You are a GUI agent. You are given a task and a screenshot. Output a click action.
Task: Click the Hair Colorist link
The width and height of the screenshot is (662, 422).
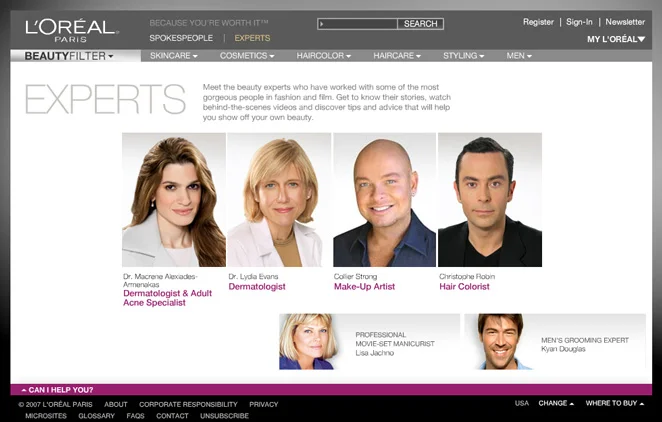coord(464,287)
